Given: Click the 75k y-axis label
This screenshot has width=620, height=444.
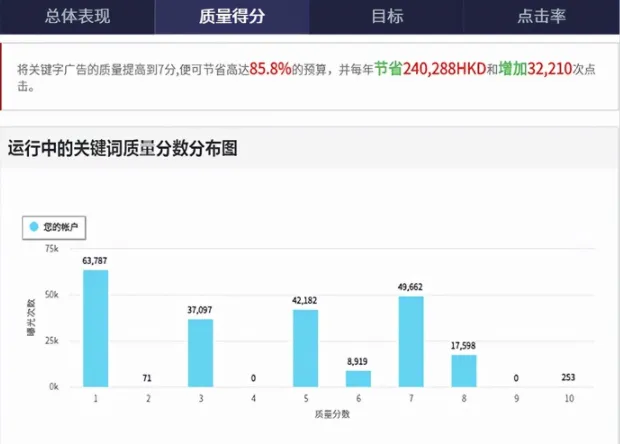Looking at the screenshot, I should point(52,249).
